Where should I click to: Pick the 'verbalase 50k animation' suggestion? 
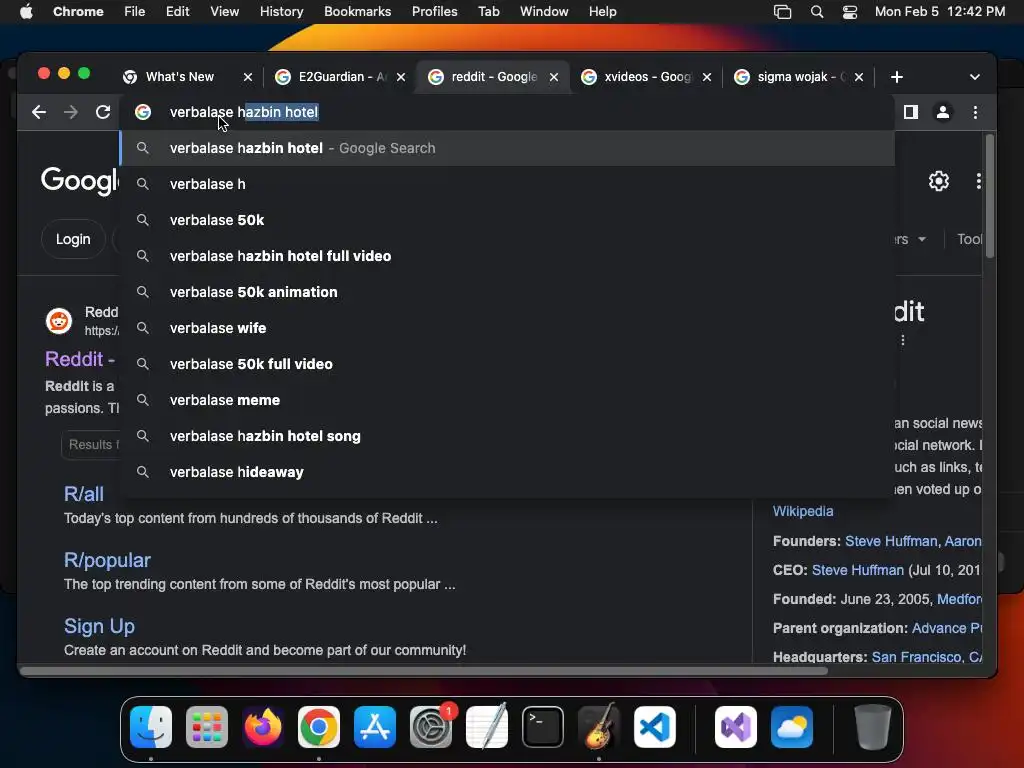coord(507,292)
